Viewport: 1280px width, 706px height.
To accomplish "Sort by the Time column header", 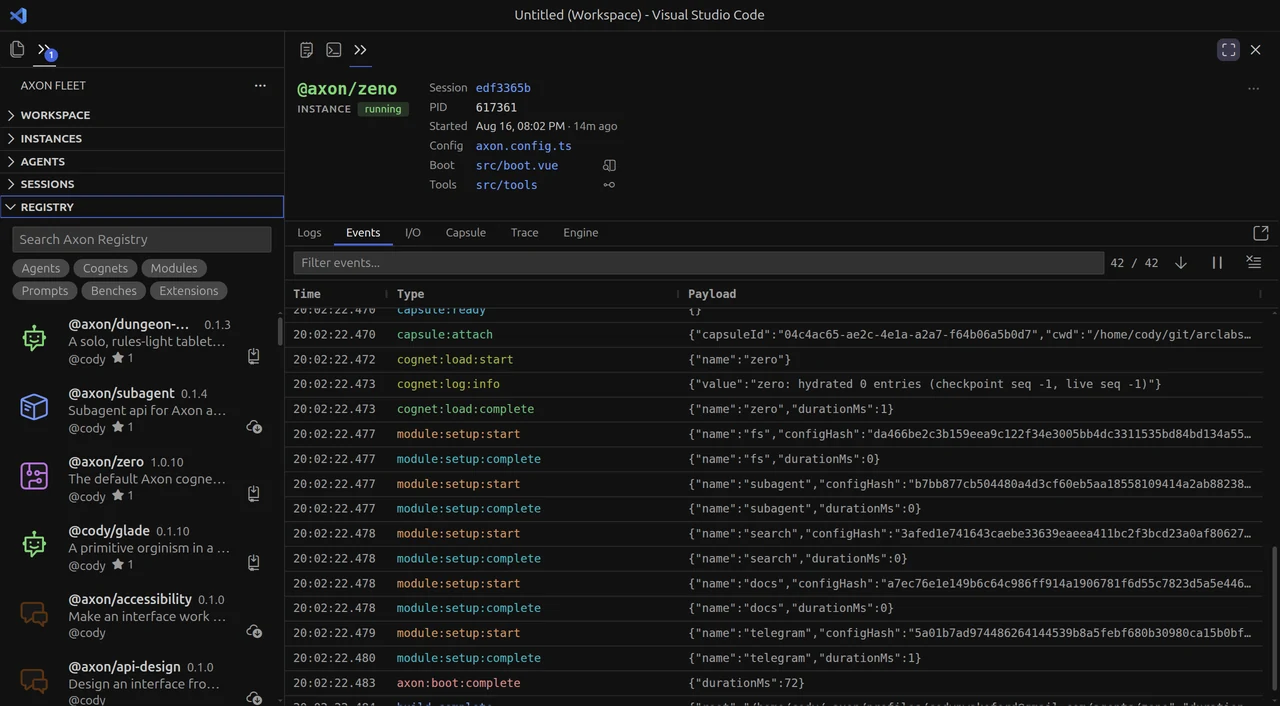I will 307,294.
